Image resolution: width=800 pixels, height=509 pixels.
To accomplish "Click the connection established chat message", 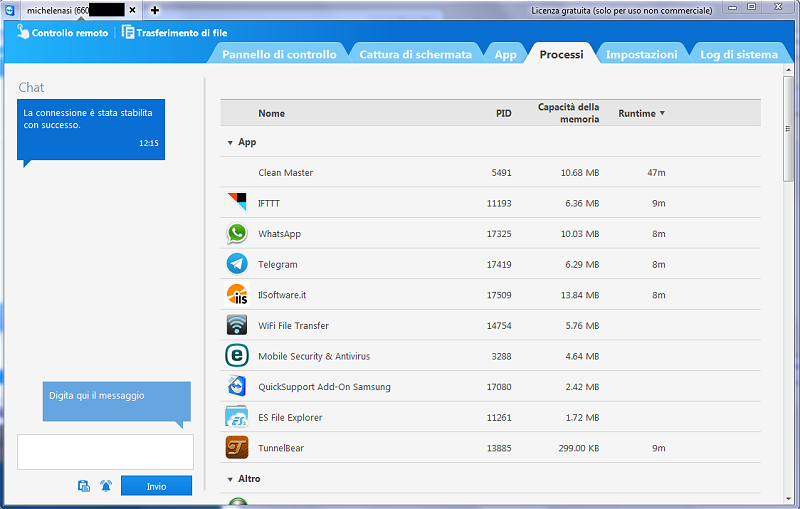I will tap(91, 130).
